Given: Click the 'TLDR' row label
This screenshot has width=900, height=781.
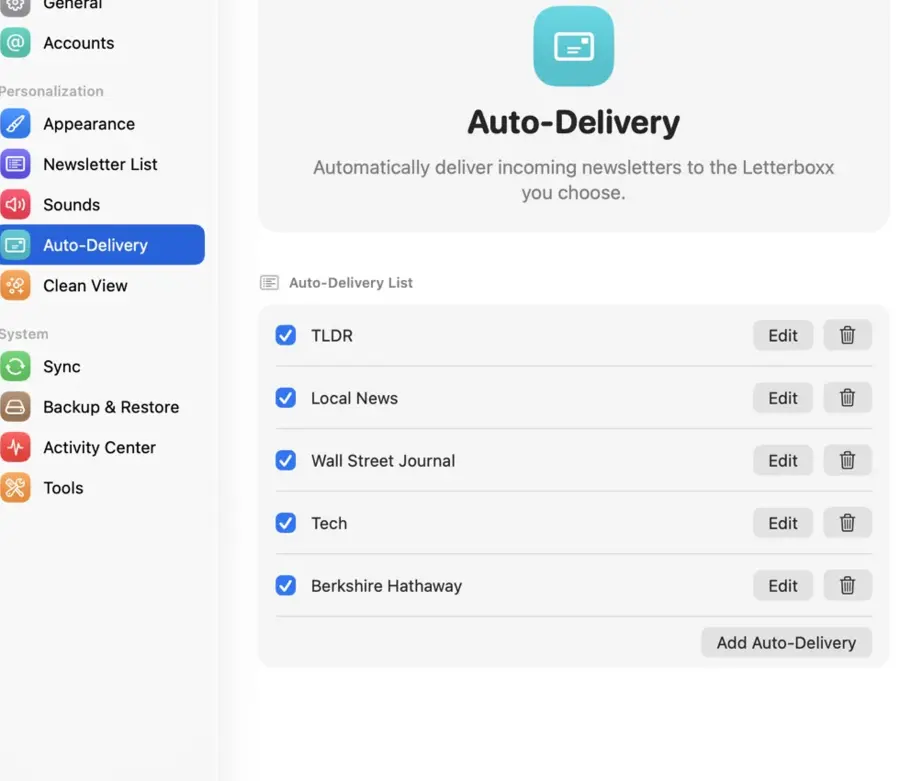Looking at the screenshot, I should pos(332,336).
